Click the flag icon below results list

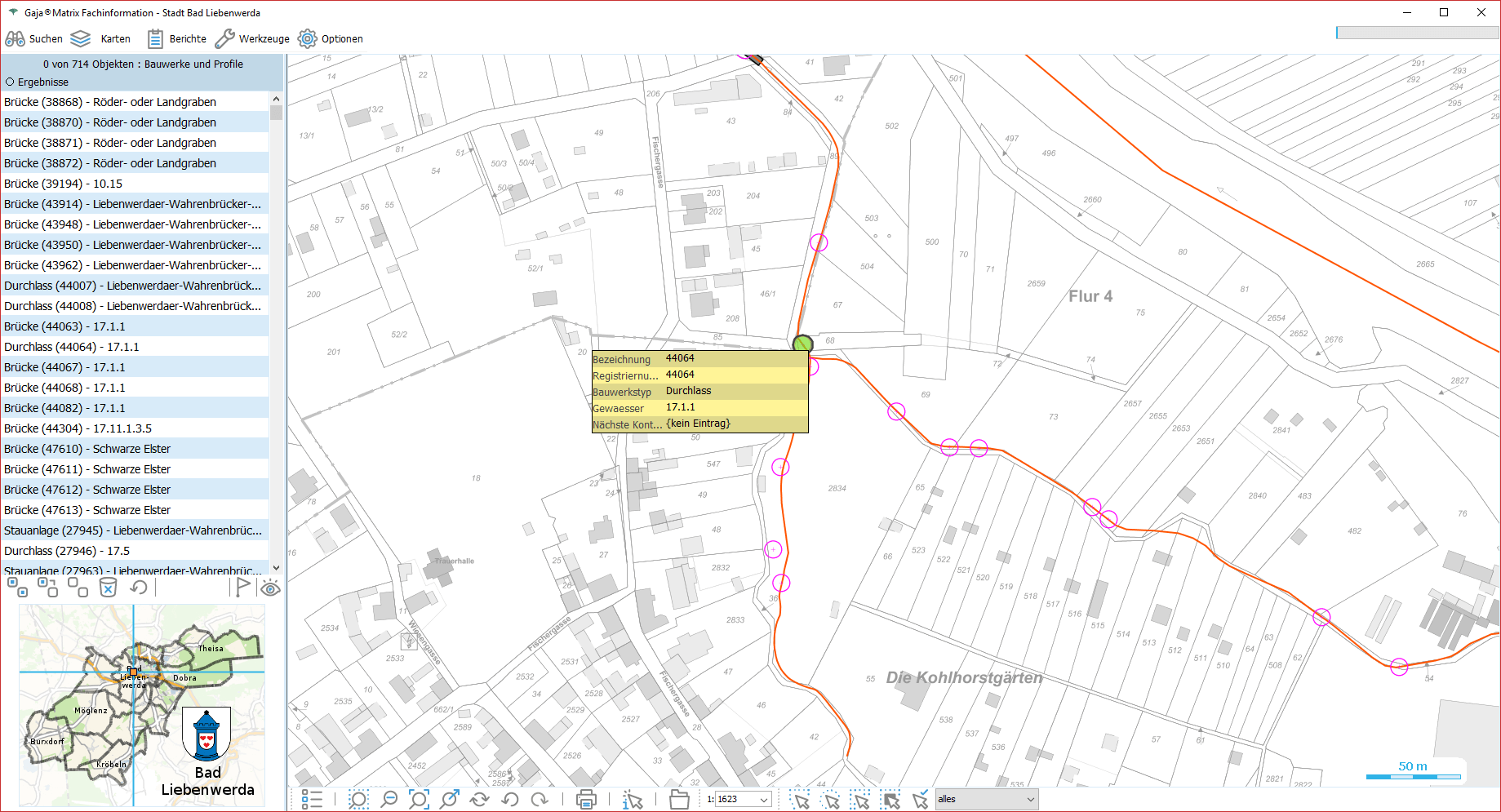click(242, 588)
